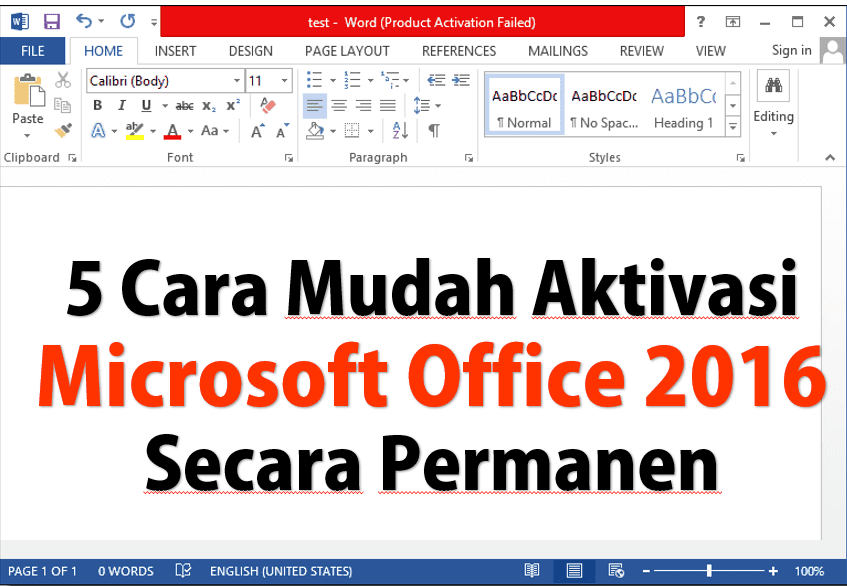The image size is (847, 586).
Task: Switch to PAGE LAYOUT tab
Action: tap(347, 51)
